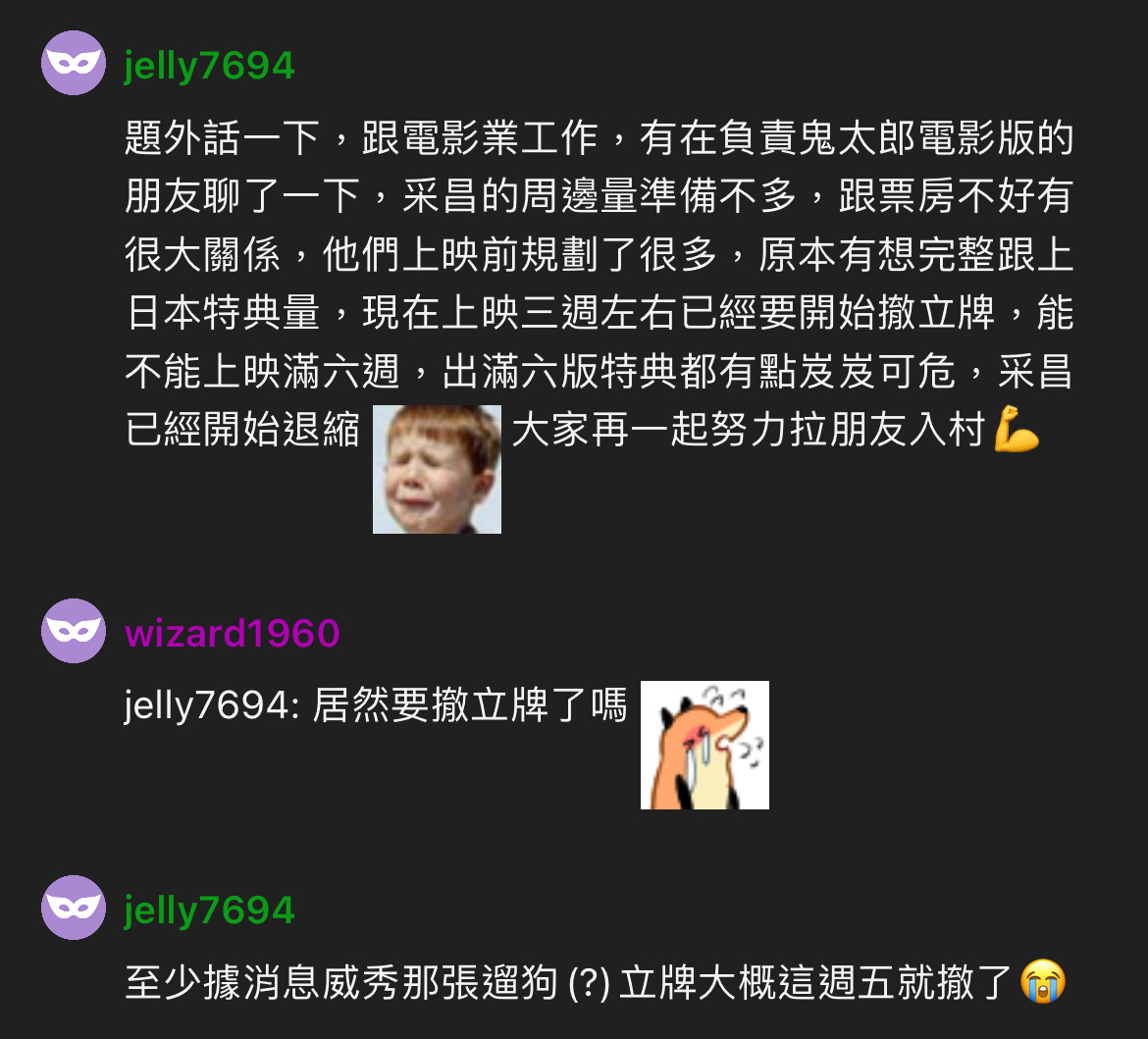Click the jelly7694: mention in wizard1960's reply
This screenshot has height=1039, width=1148.
(x=212, y=706)
